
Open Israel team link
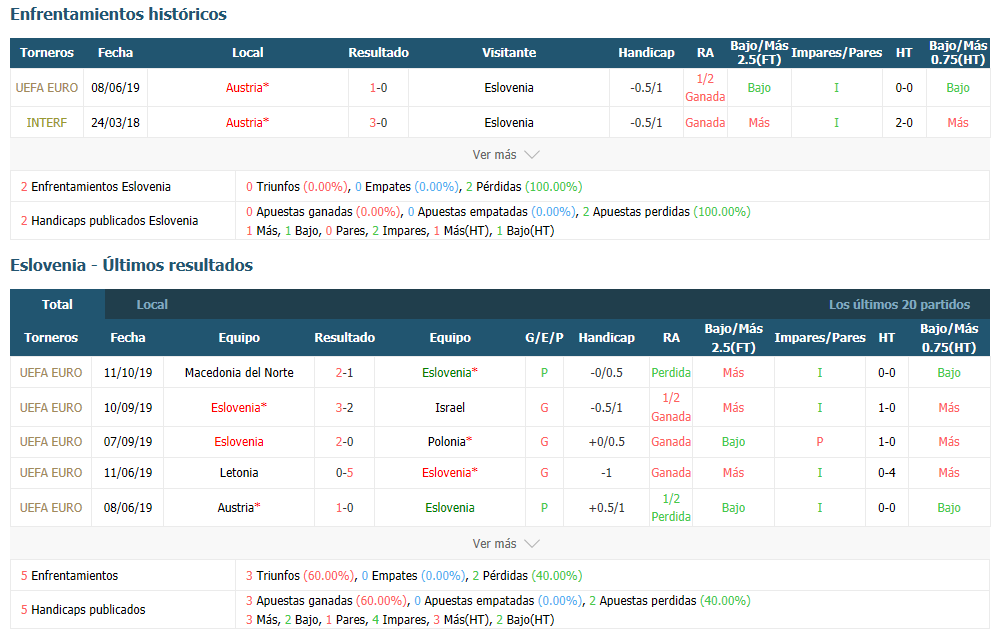[x=450, y=407]
